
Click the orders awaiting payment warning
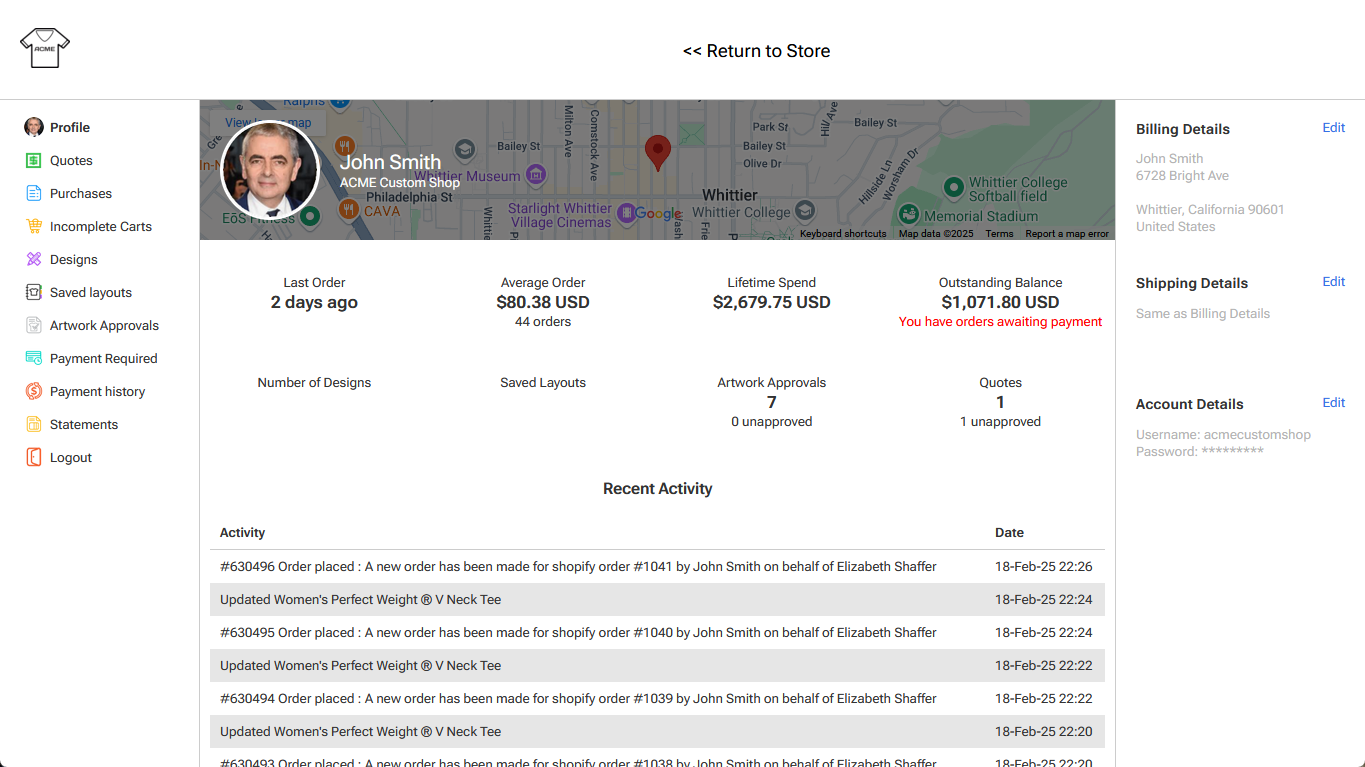[x=1000, y=322]
